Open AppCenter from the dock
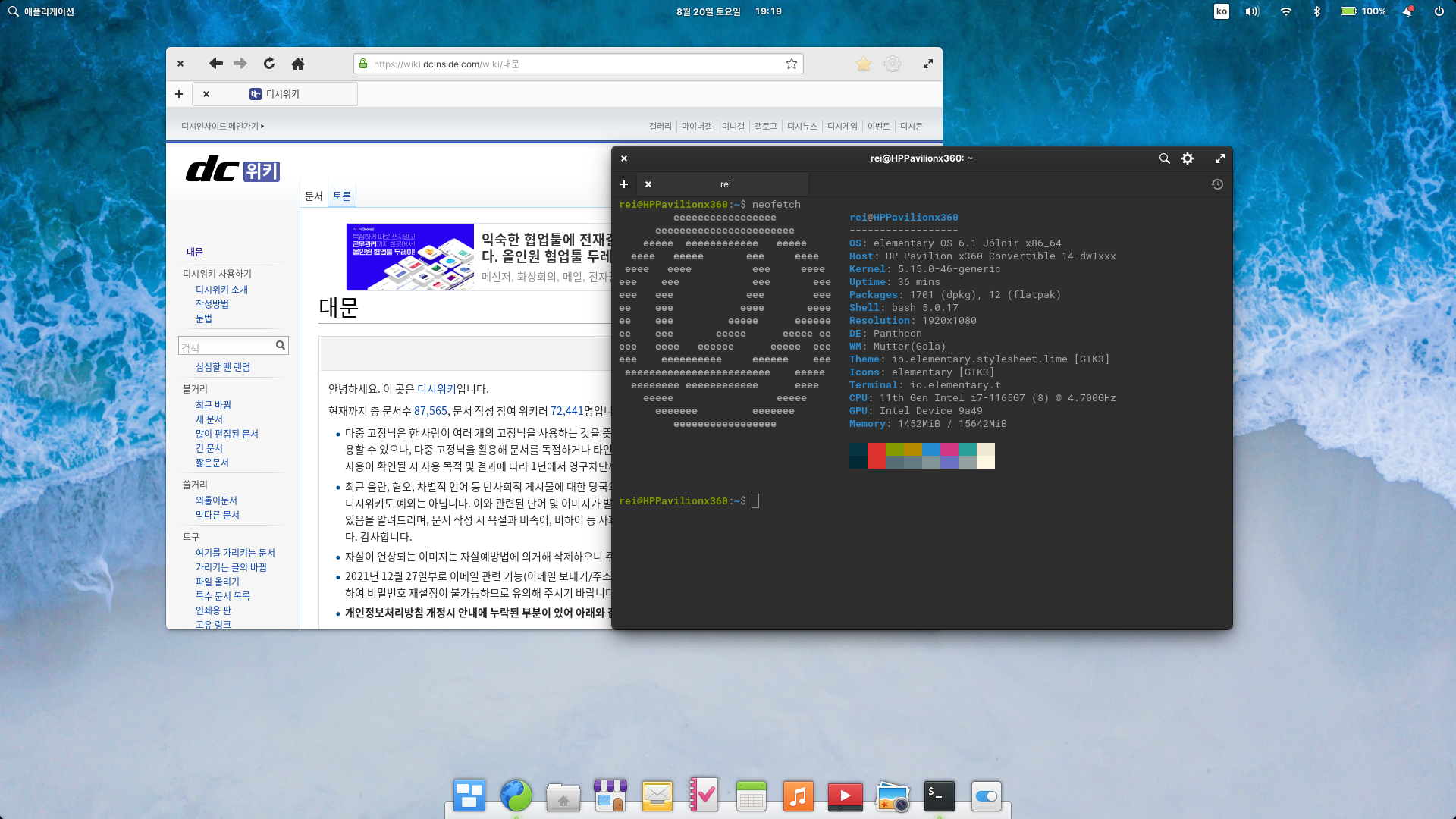Image resolution: width=1456 pixels, height=819 pixels. [x=610, y=796]
